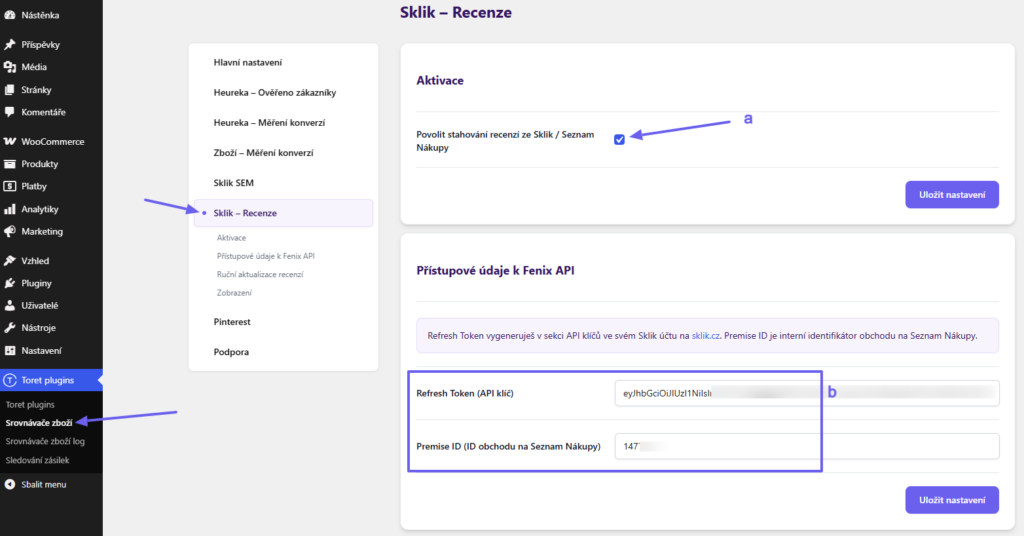
Task: Click the WooCommerce logo icon
Action: [x=10, y=141]
